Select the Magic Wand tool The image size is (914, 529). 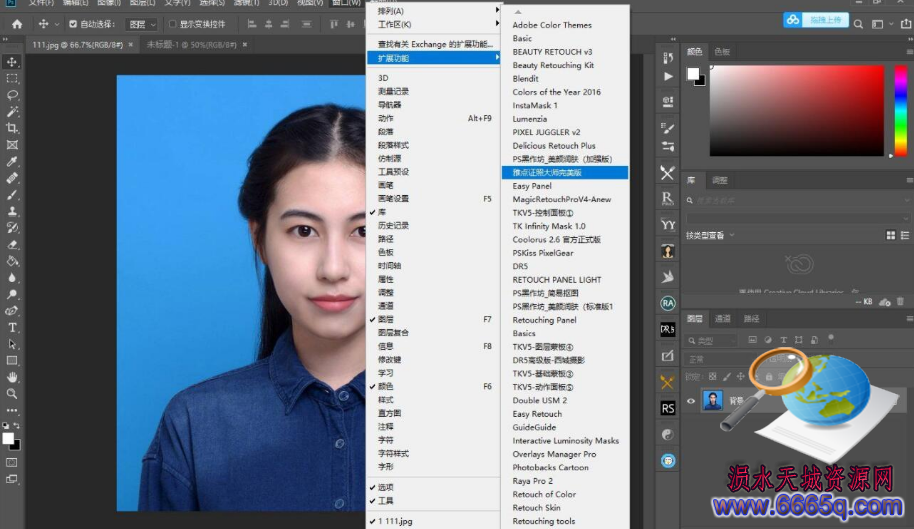point(12,111)
